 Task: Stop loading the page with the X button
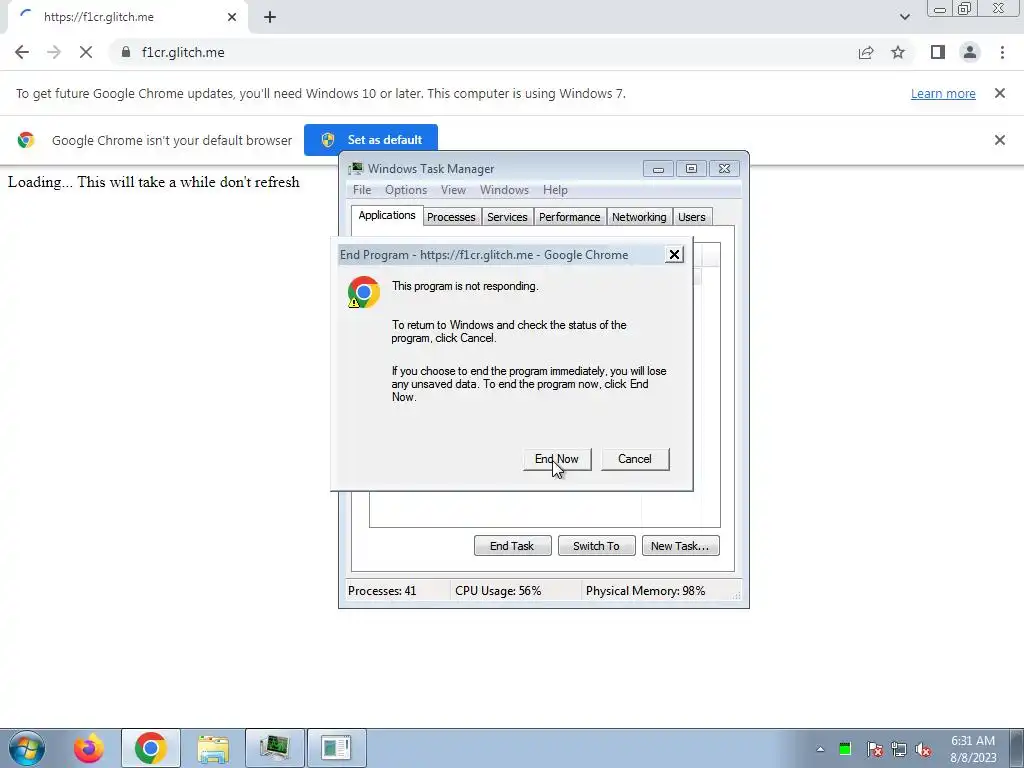click(x=86, y=52)
